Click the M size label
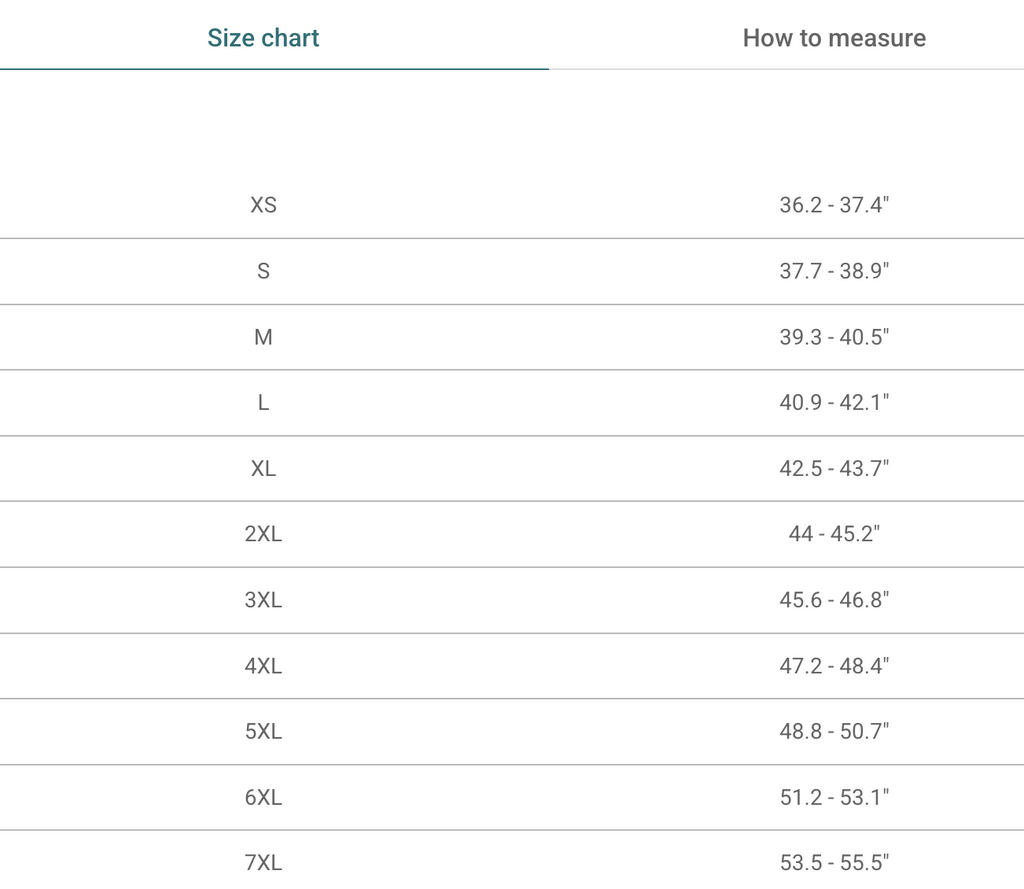 pyautogui.click(x=263, y=337)
